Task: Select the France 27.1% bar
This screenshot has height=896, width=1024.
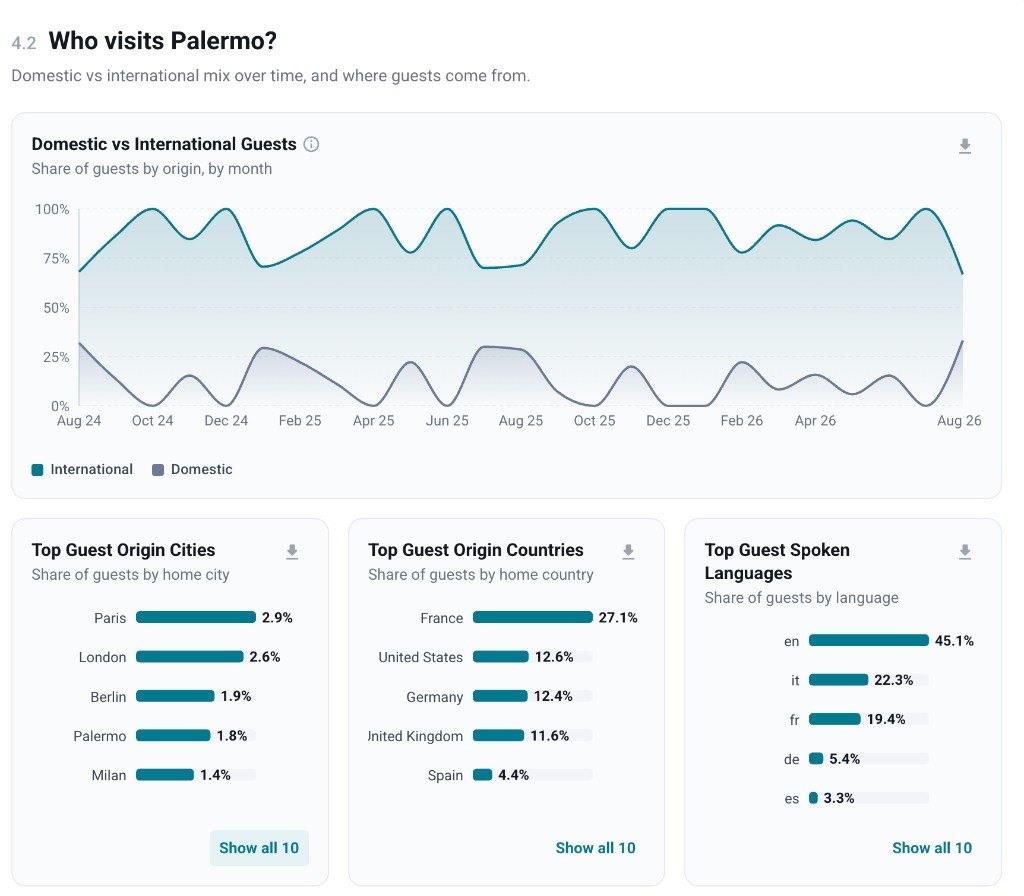Action: [x=533, y=617]
